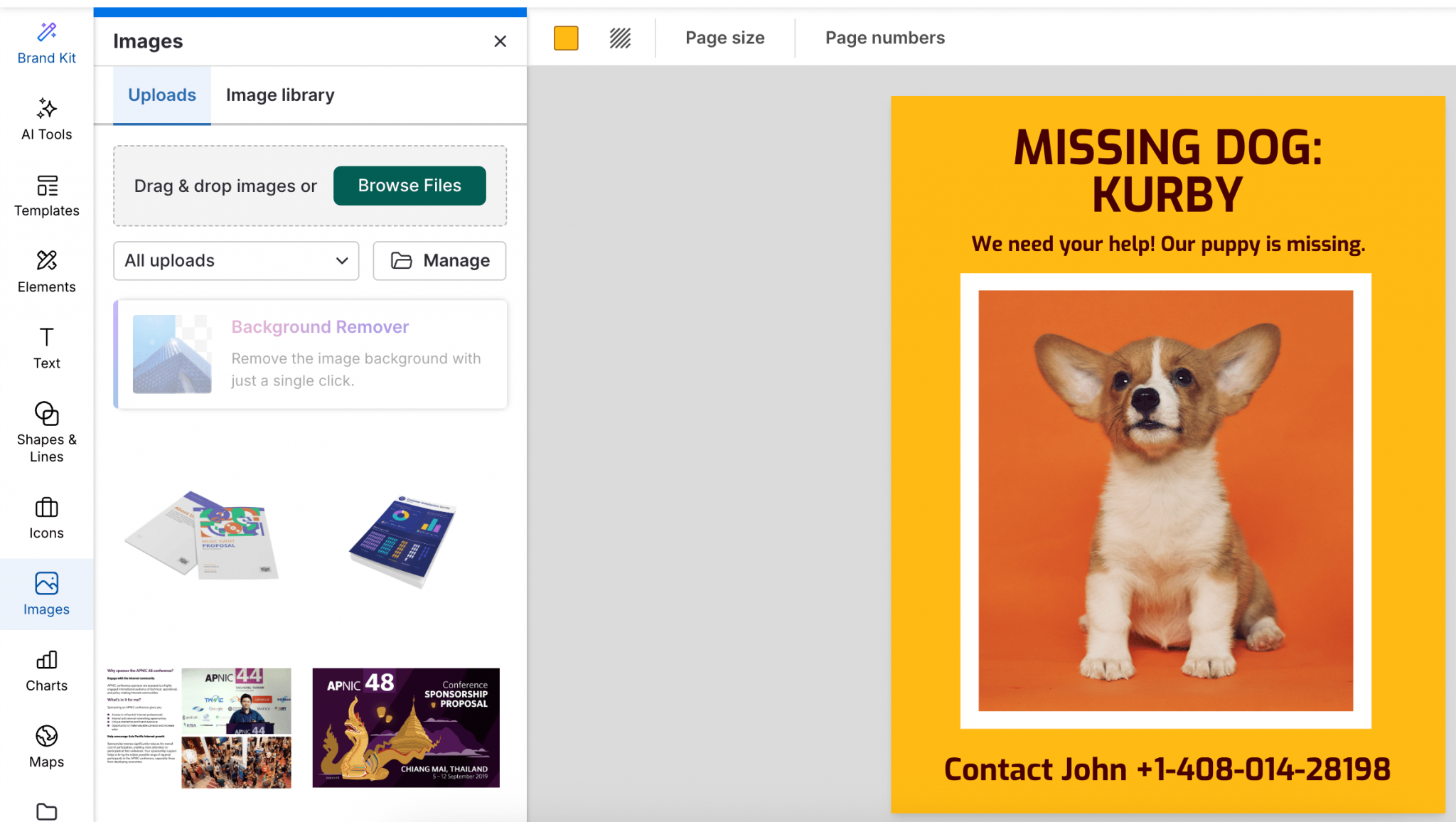The width and height of the screenshot is (1456, 822).
Task: Open the Templates panel
Action: 46,196
